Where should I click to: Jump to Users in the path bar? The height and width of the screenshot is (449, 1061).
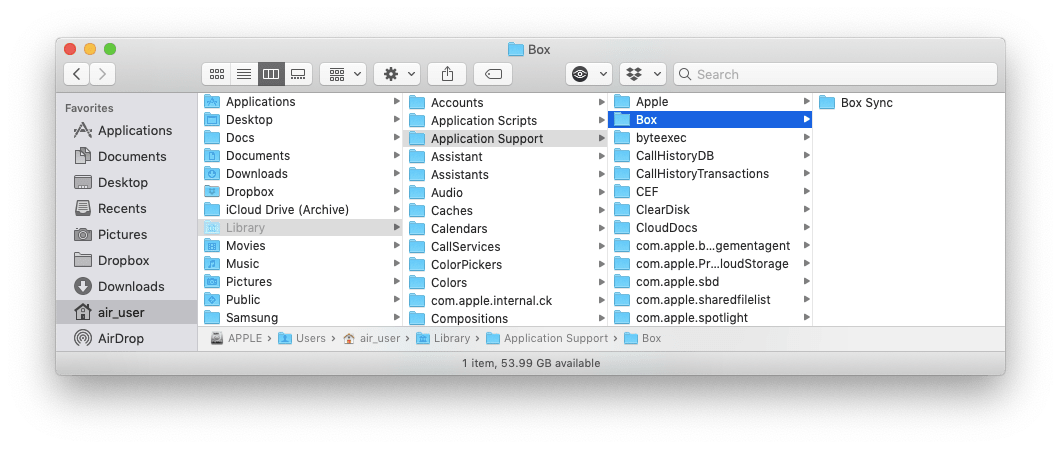tap(302, 338)
